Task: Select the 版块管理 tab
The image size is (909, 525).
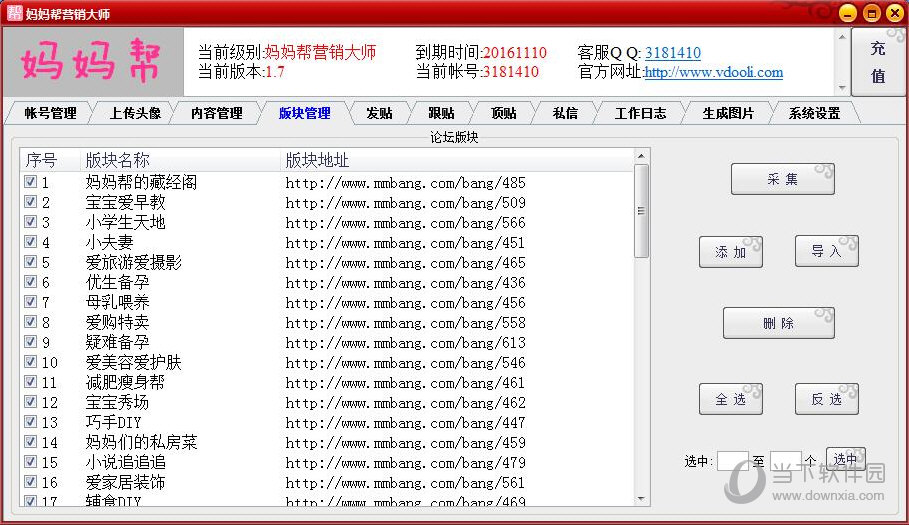Action: 304,113
